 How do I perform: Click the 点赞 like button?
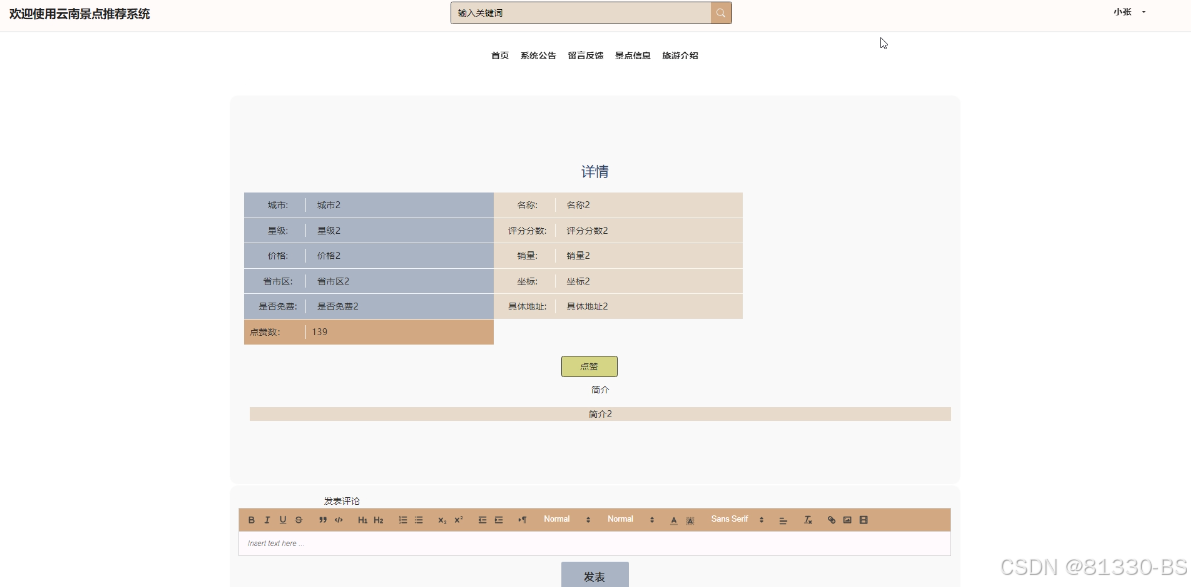tap(589, 366)
